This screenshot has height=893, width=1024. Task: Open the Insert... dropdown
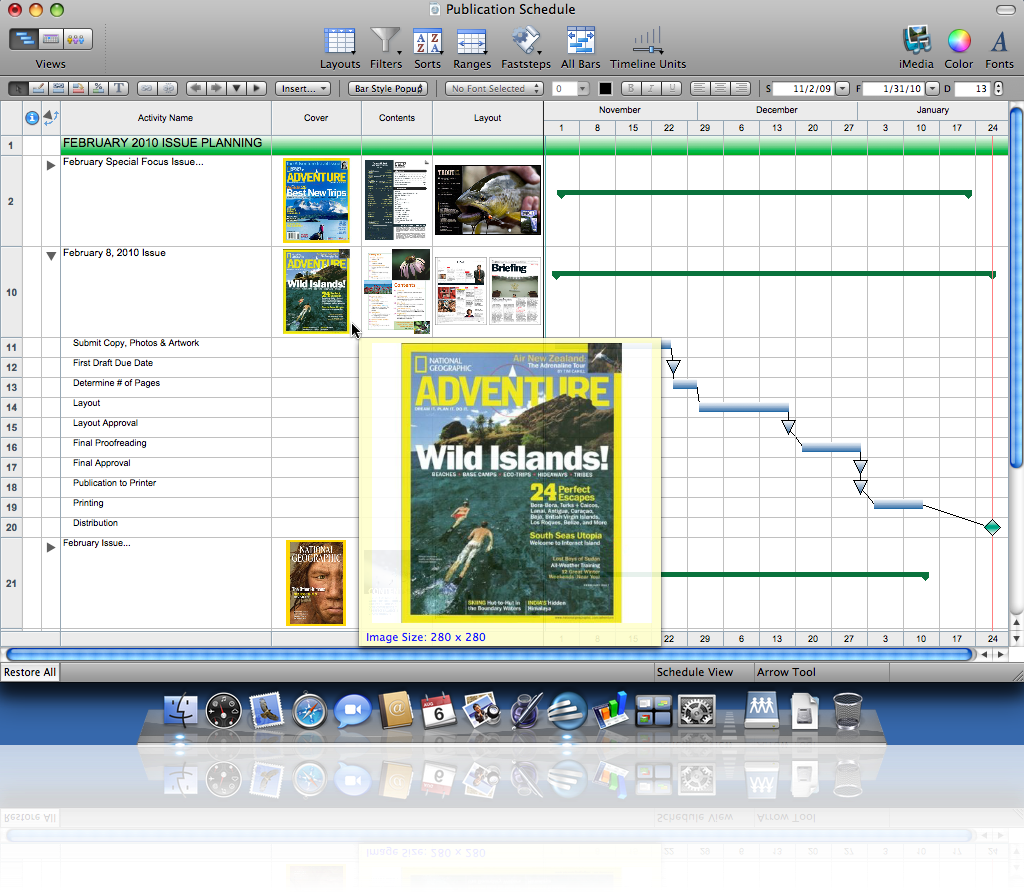tap(302, 88)
